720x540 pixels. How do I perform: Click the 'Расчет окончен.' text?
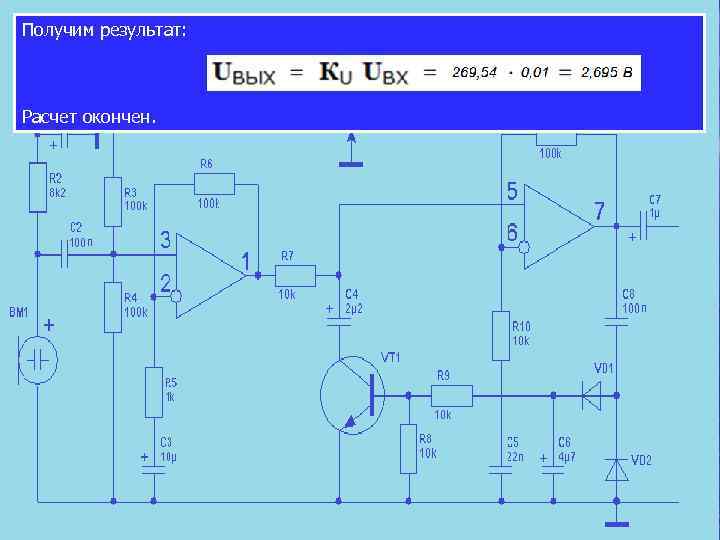click(x=89, y=117)
